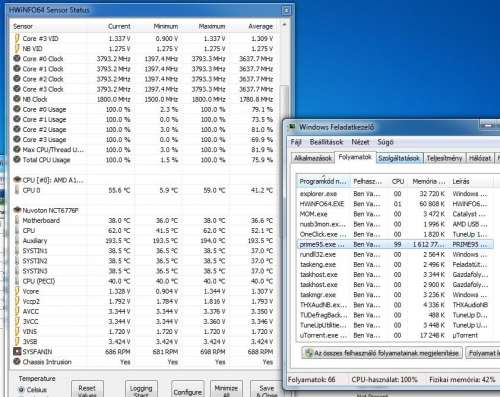Select the Celsius temperature radio button
This screenshot has width=500, height=397.
point(21,389)
